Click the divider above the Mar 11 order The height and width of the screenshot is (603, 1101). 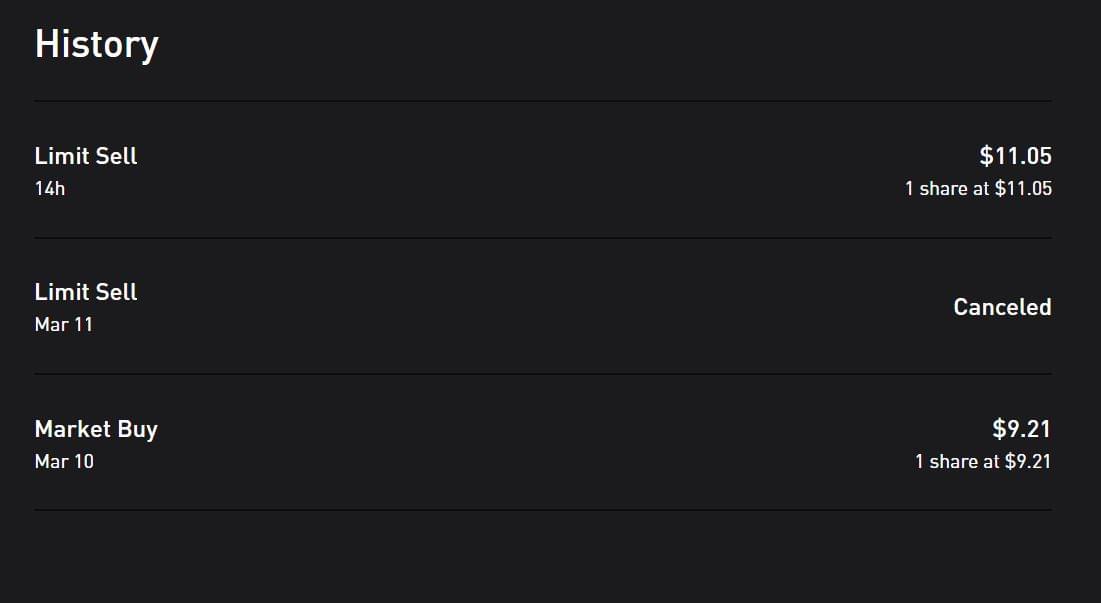(542, 238)
